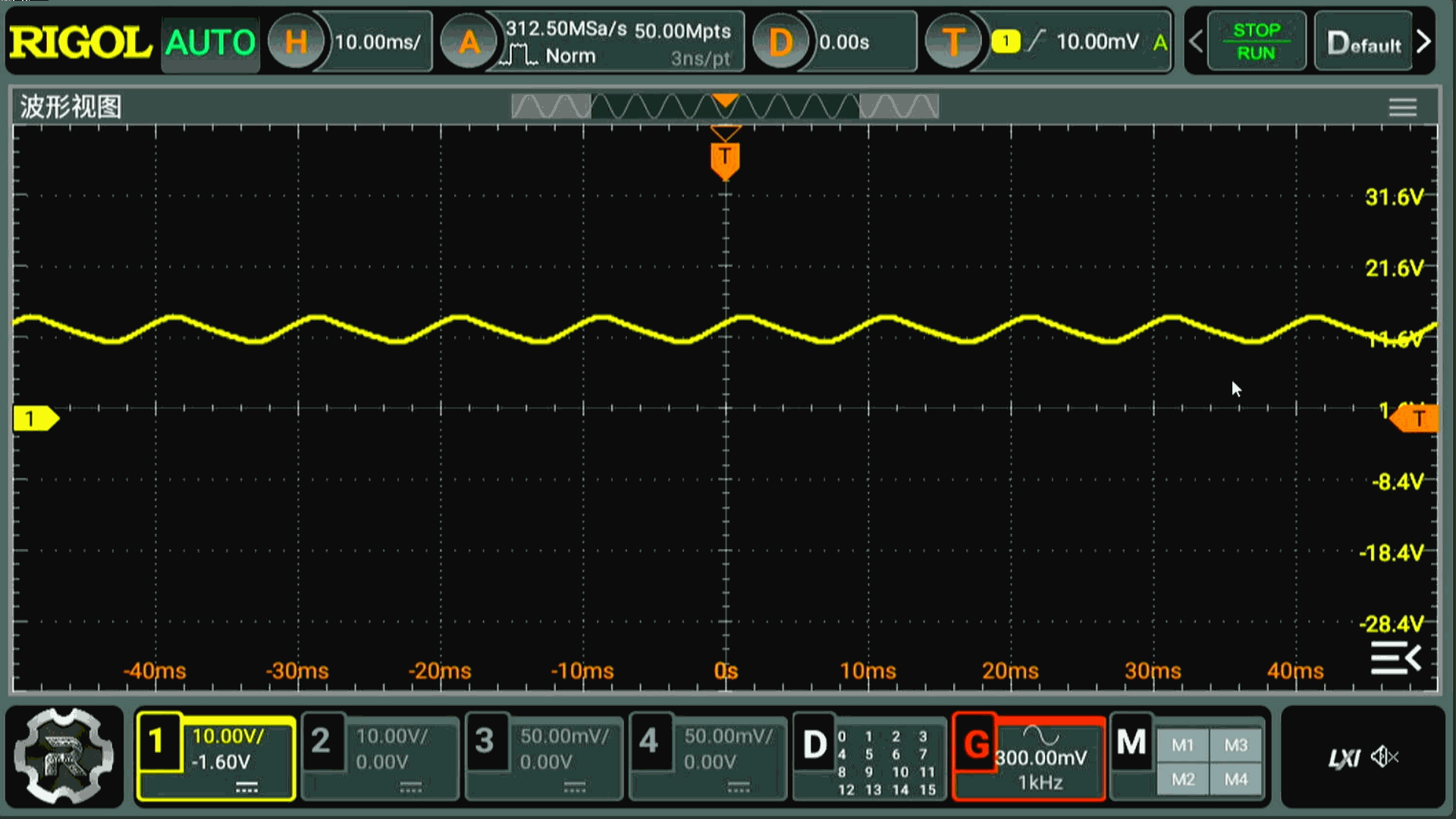Select the M1 math tab
This screenshot has width=1456, height=819.
[1182, 745]
